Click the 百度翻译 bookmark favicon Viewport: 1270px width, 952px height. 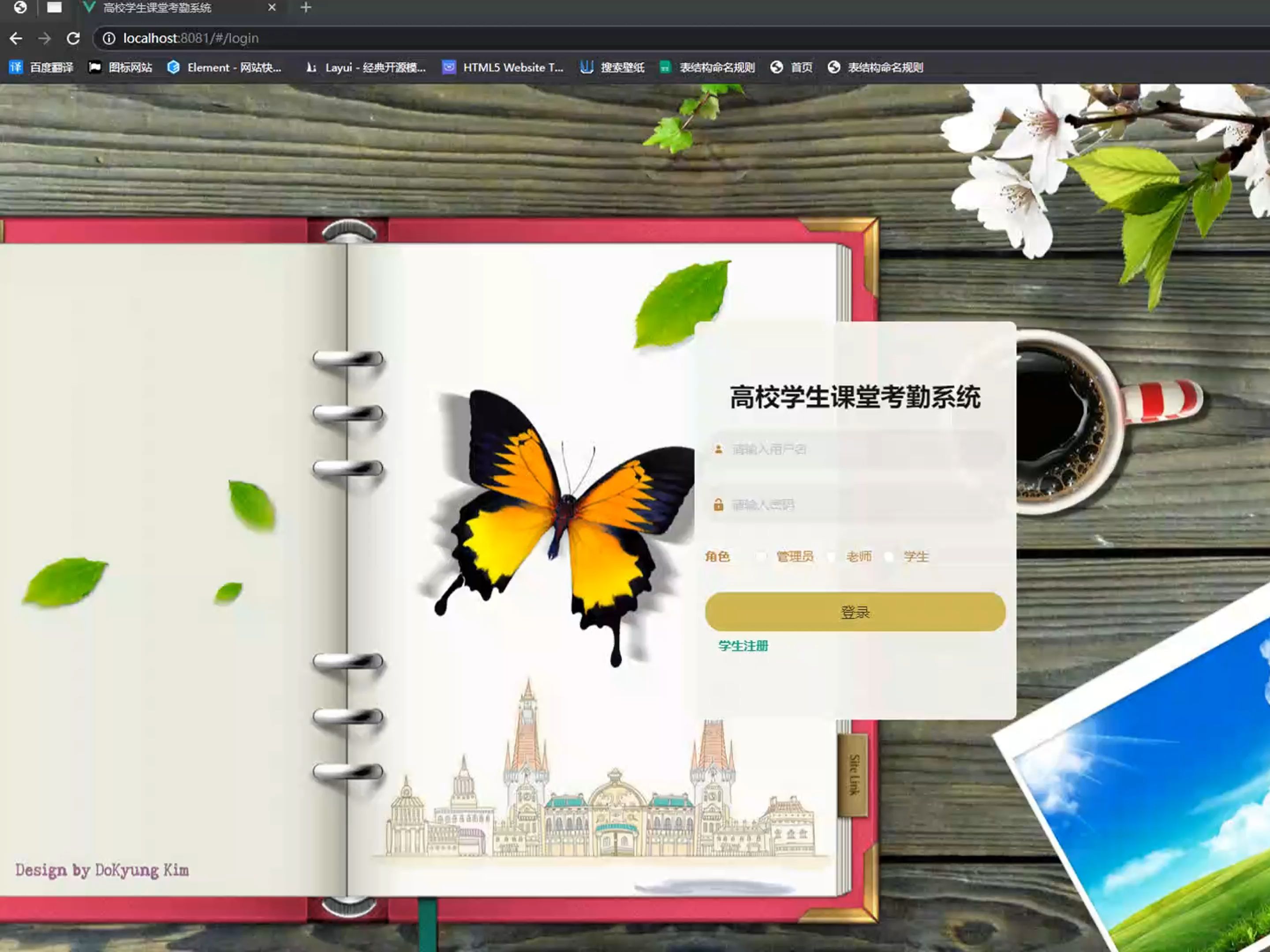pyautogui.click(x=15, y=68)
